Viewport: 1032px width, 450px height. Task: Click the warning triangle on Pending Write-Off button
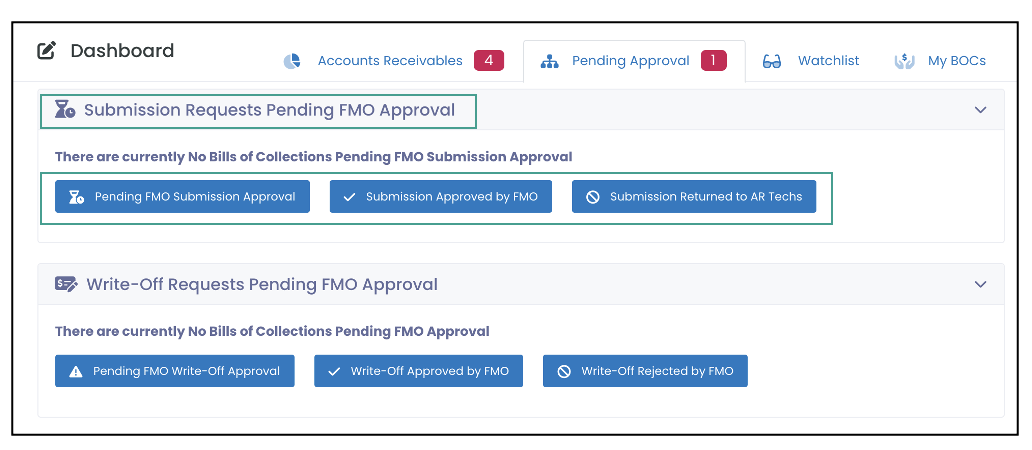76,372
